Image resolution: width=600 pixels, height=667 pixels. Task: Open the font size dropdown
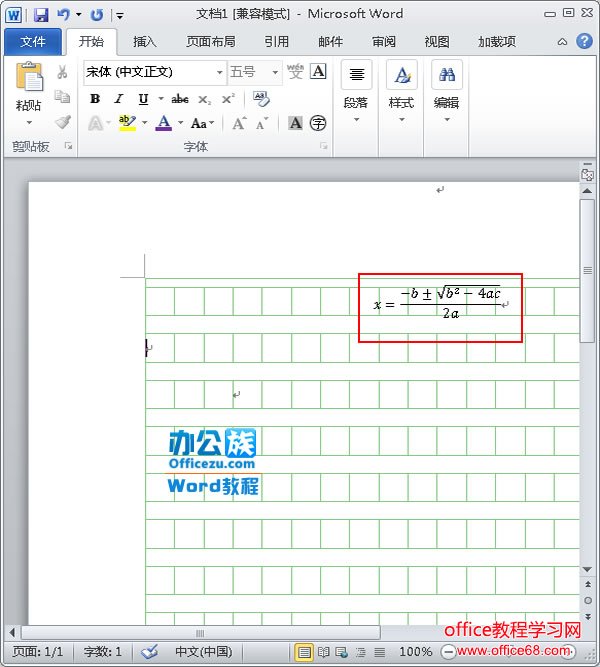pyautogui.click(x=275, y=72)
